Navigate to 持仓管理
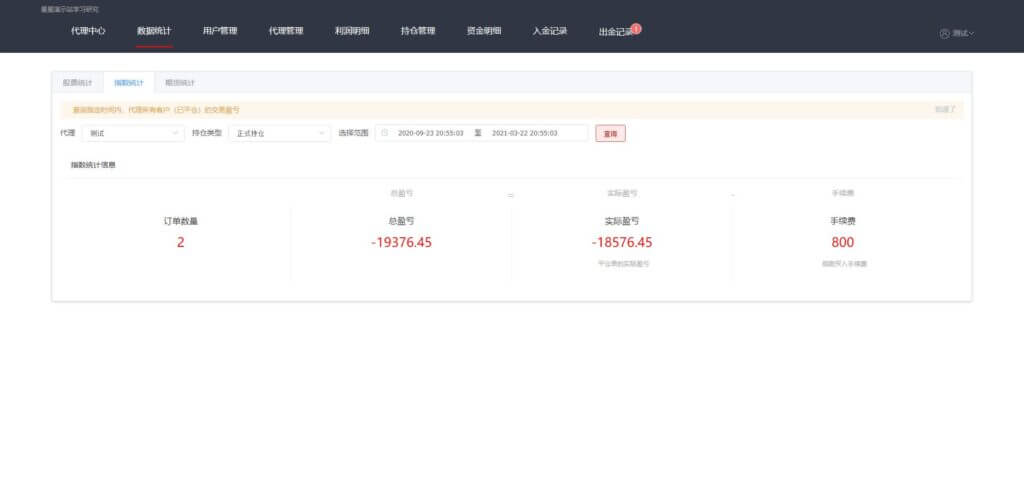 coord(418,31)
